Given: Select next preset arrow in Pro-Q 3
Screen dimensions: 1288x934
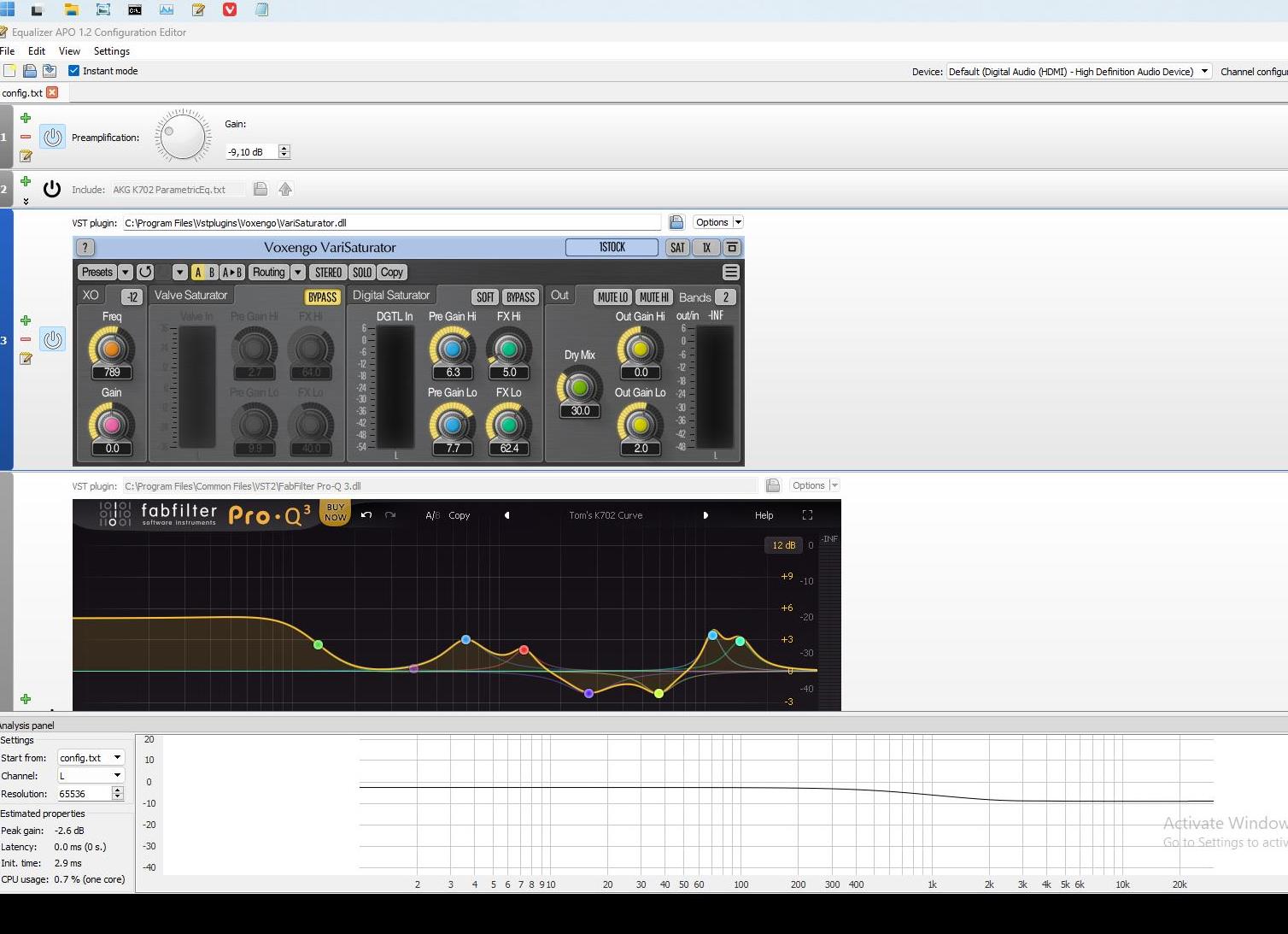Looking at the screenshot, I should (x=705, y=515).
